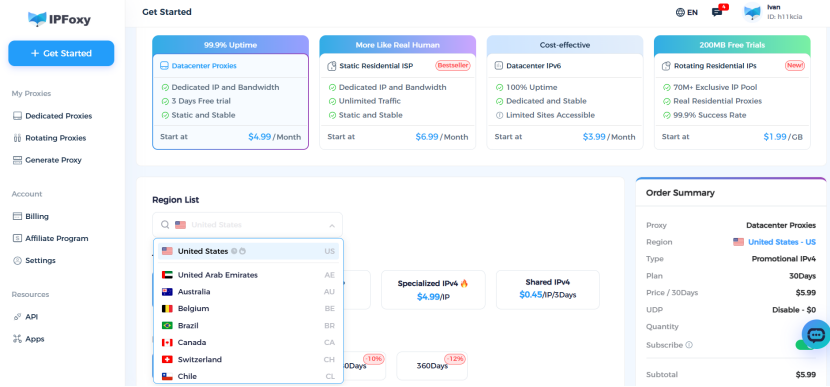
Task: Click the Billing card icon
Action: click(17, 216)
